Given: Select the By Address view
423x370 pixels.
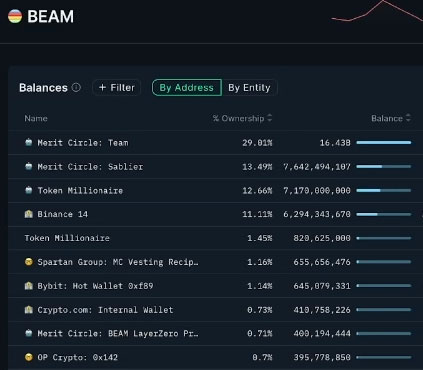Looking at the screenshot, I should [187, 87].
